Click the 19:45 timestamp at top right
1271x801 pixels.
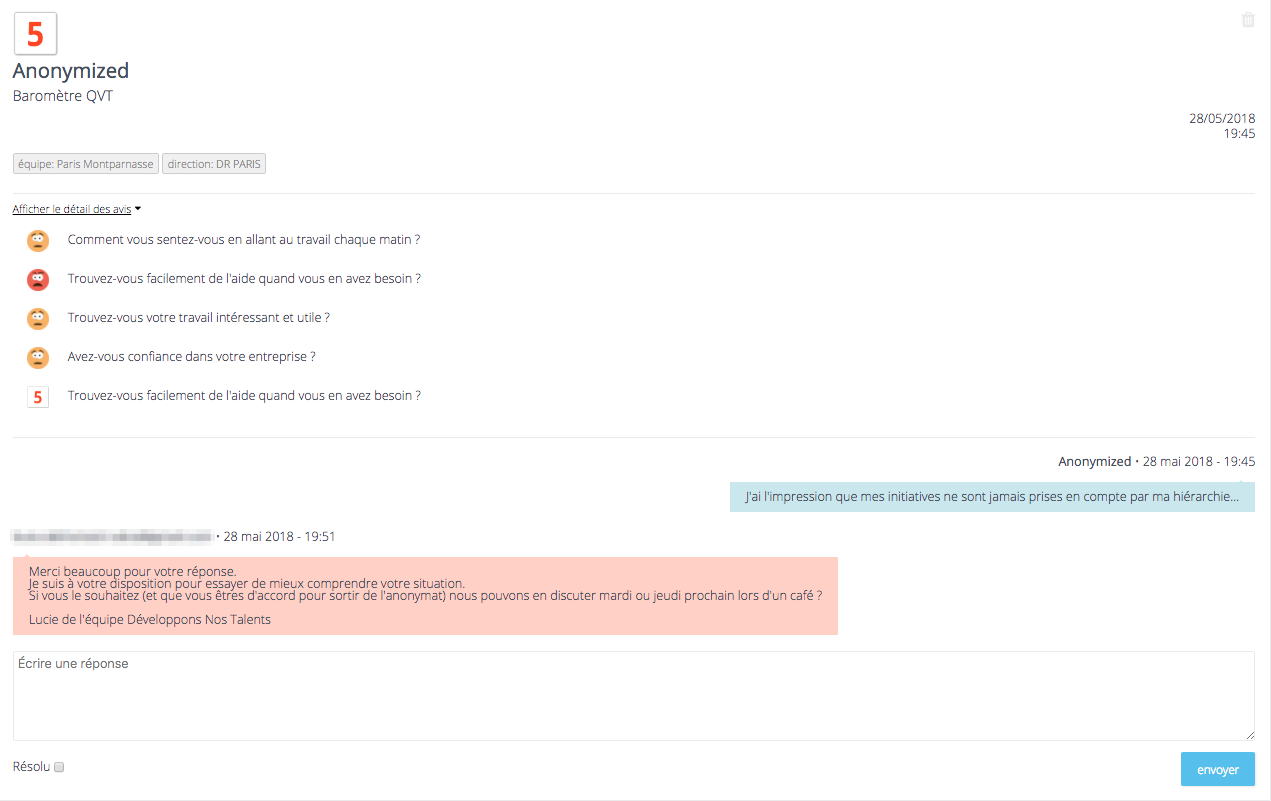tap(1239, 133)
